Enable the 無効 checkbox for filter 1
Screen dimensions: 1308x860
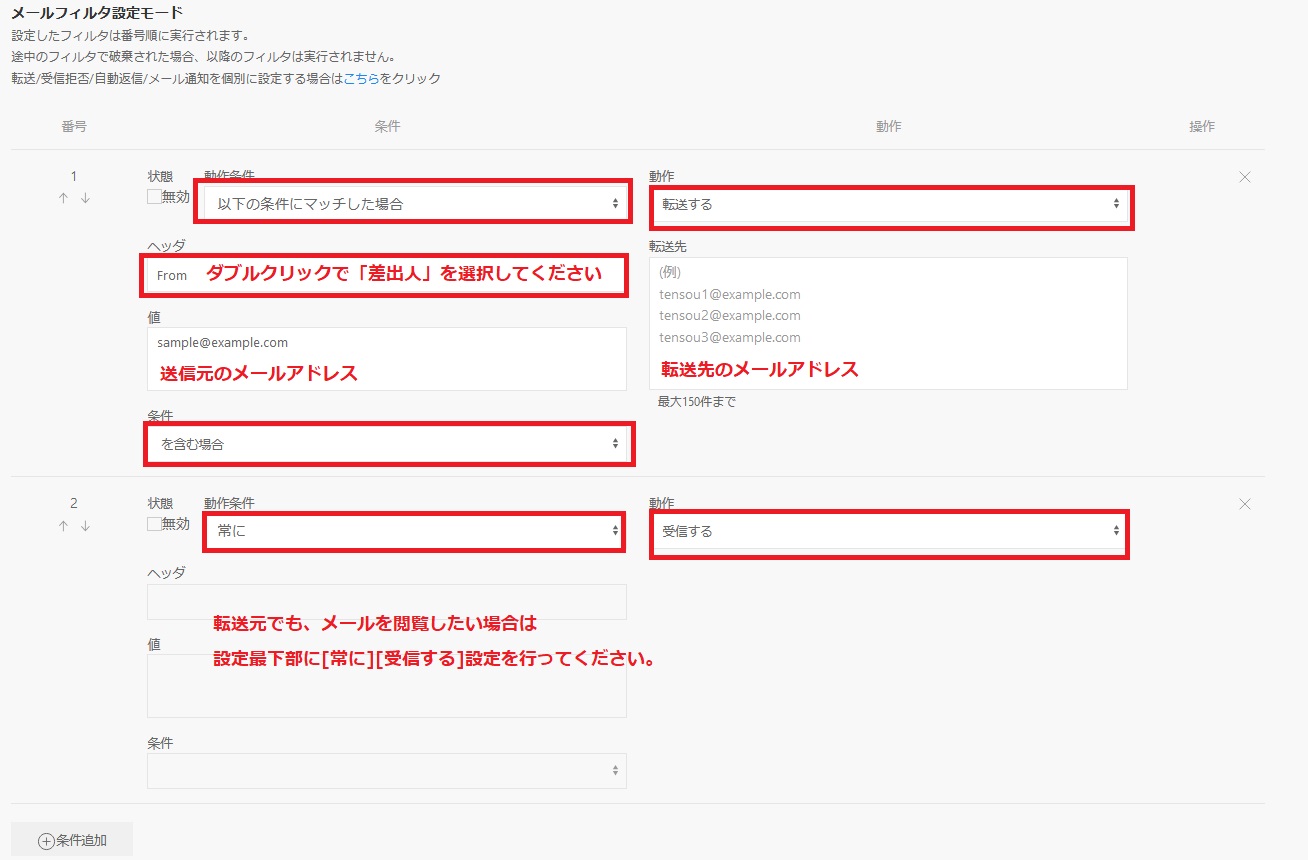(154, 197)
